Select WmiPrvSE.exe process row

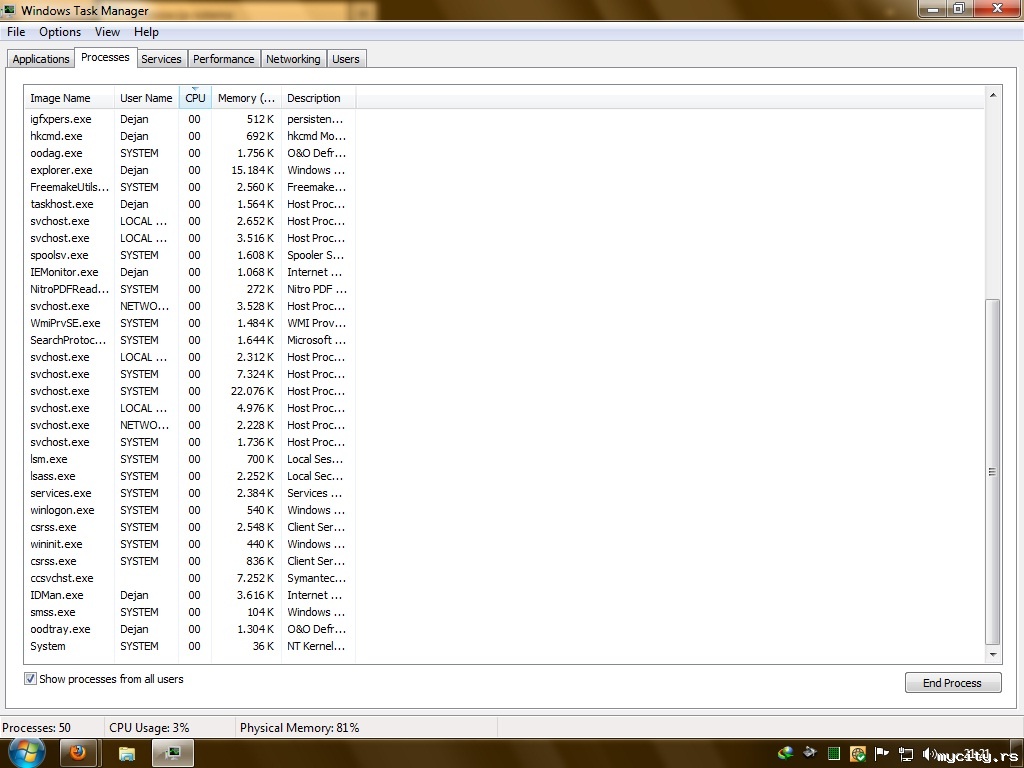pos(189,323)
